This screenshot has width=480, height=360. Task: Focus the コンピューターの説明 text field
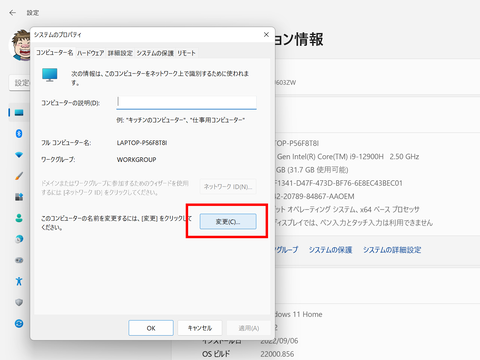pos(186,102)
